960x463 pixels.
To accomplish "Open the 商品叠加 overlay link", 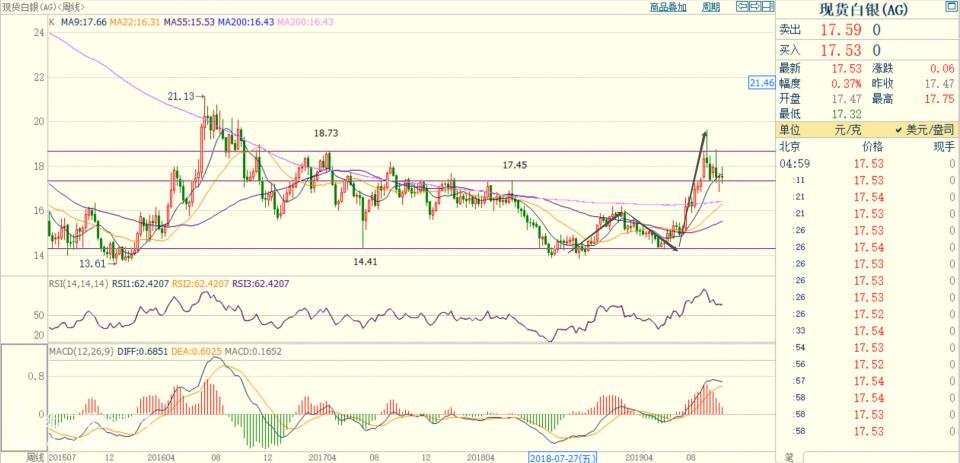I will tap(668, 6).
